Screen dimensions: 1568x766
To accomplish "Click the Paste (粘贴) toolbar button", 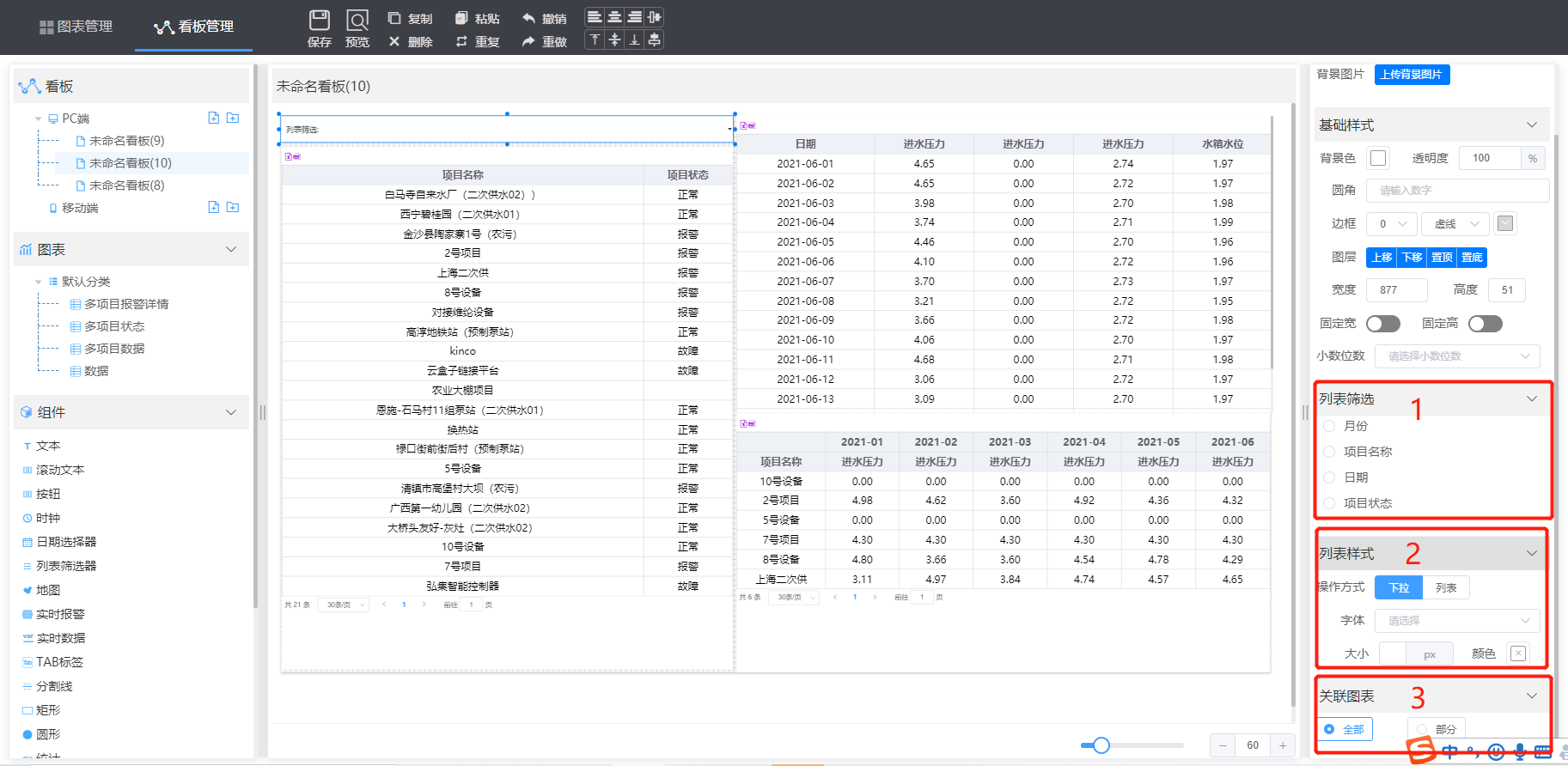I will click(x=477, y=18).
